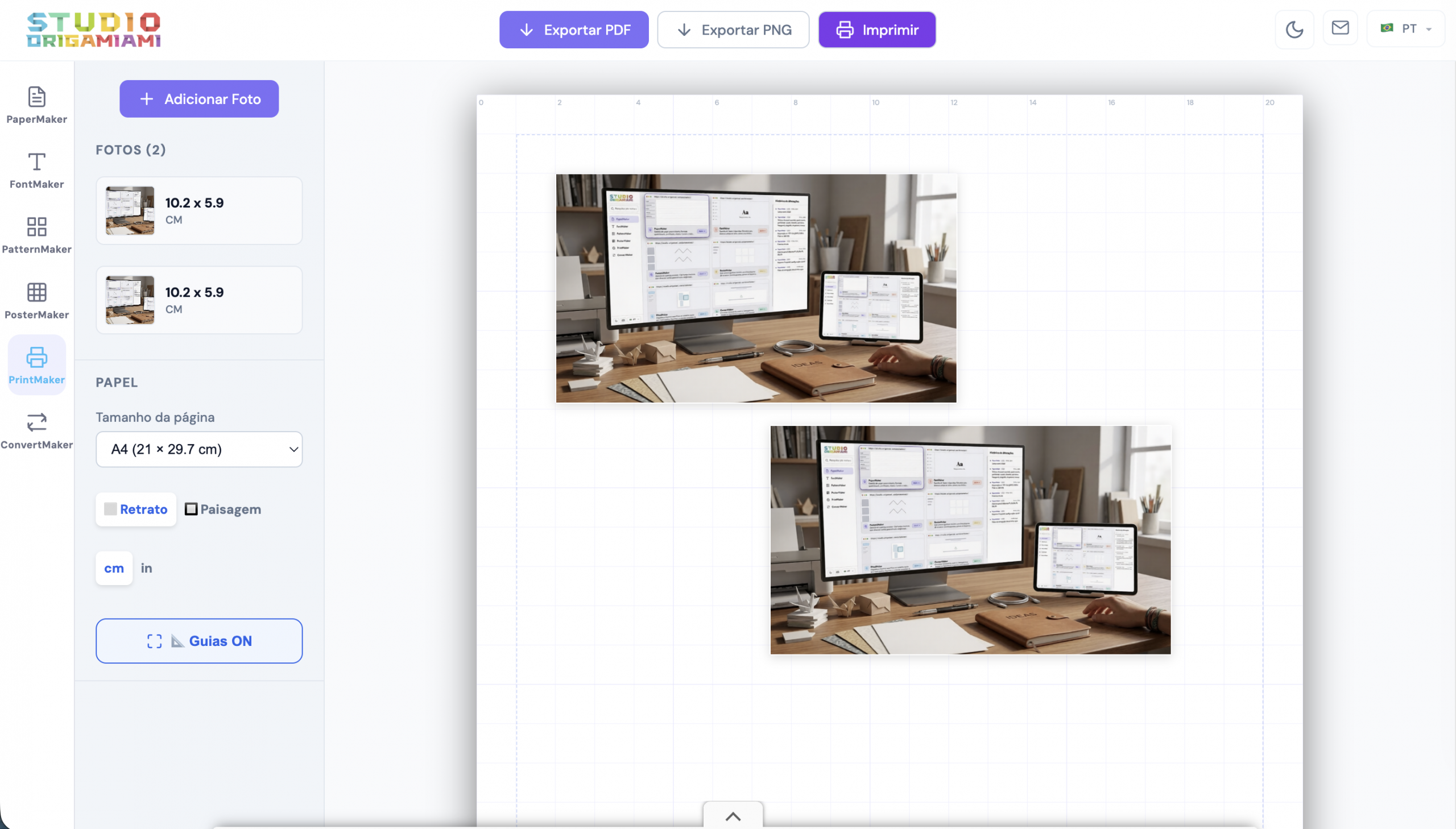
Task: Open the Tamanho da página dropdown
Action: pyautogui.click(x=198, y=449)
